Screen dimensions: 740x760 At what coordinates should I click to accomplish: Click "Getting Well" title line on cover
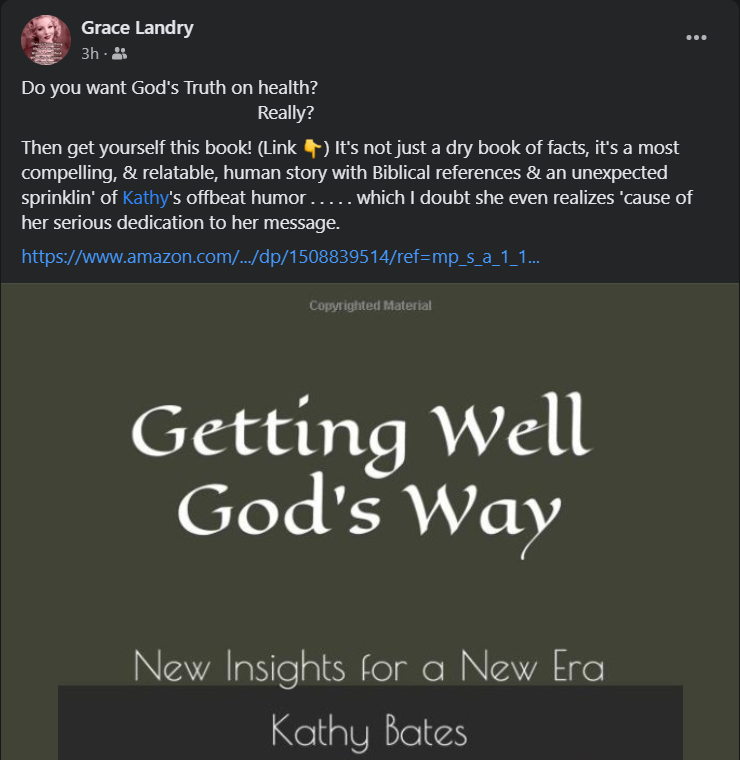360,430
